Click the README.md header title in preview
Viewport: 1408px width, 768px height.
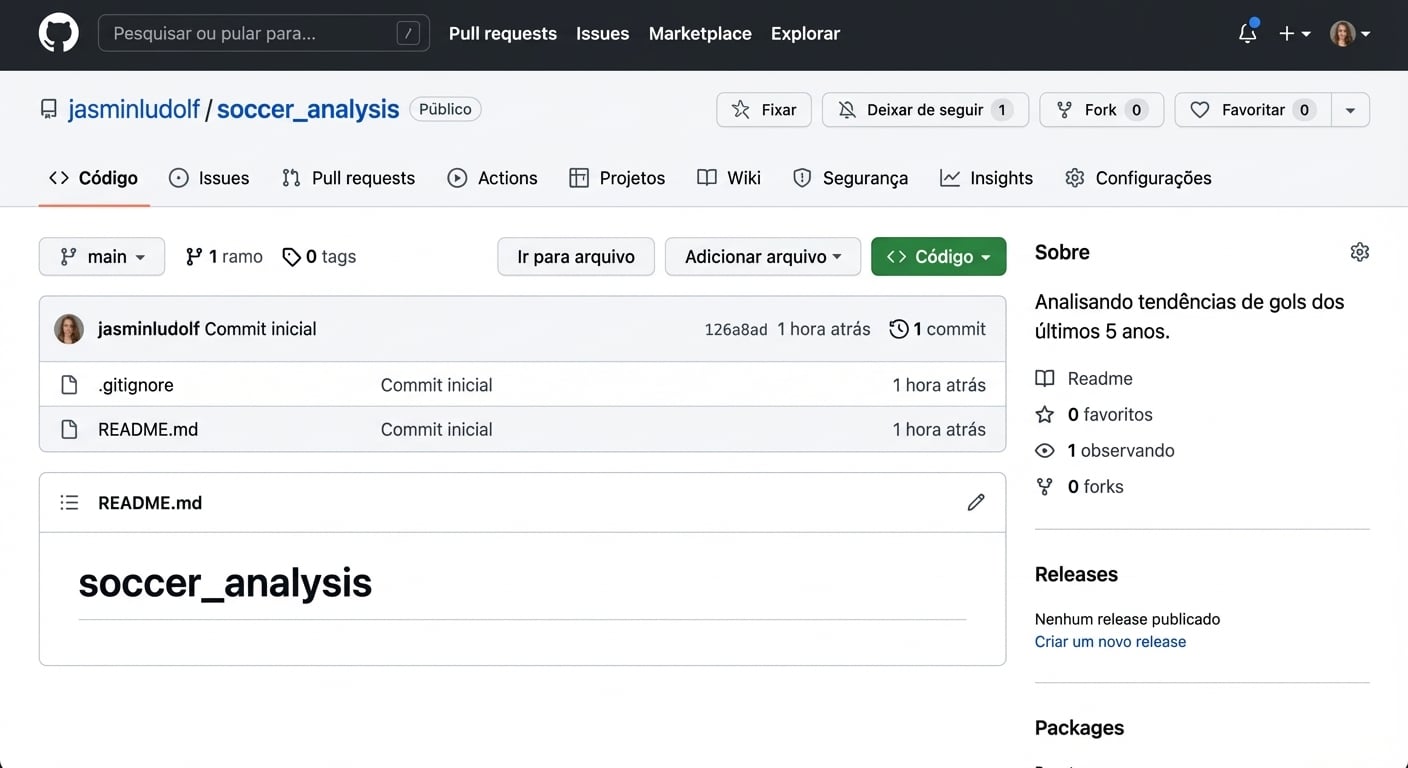pyautogui.click(x=150, y=503)
